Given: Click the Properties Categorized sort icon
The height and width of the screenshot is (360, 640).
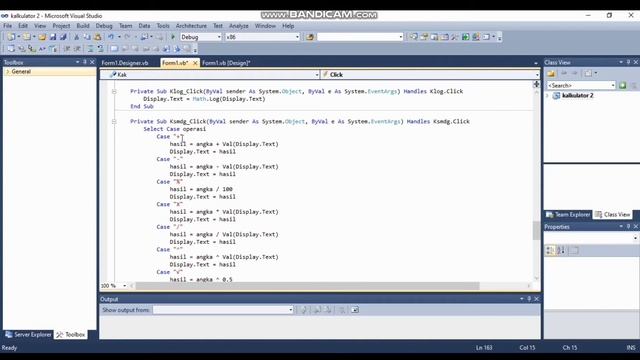Looking at the screenshot, I should click(550, 250).
